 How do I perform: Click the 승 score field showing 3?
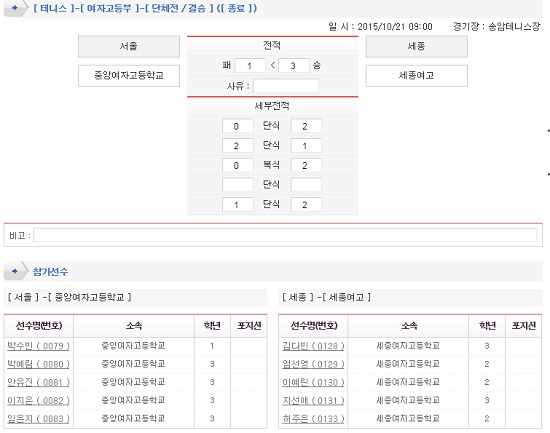click(294, 66)
